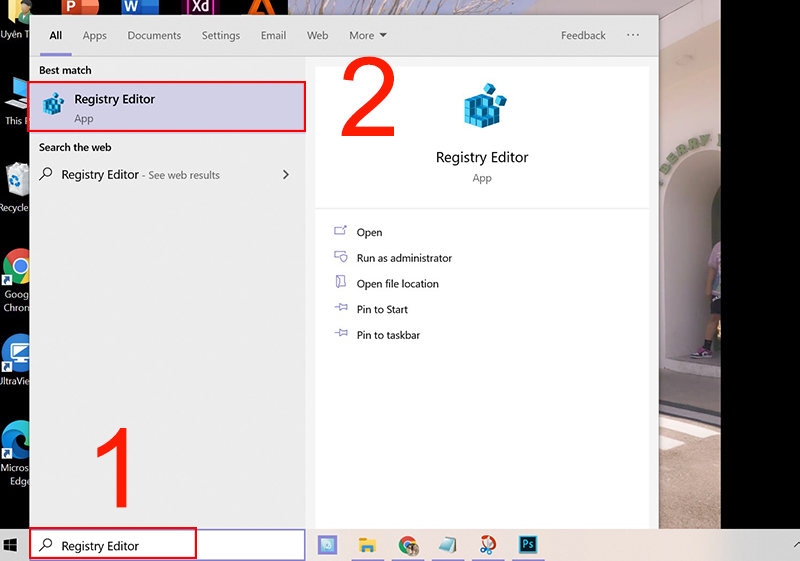Select the Recycle Bin desktop icon
Image resolution: width=800 pixels, height=561 pixels.
15,187
